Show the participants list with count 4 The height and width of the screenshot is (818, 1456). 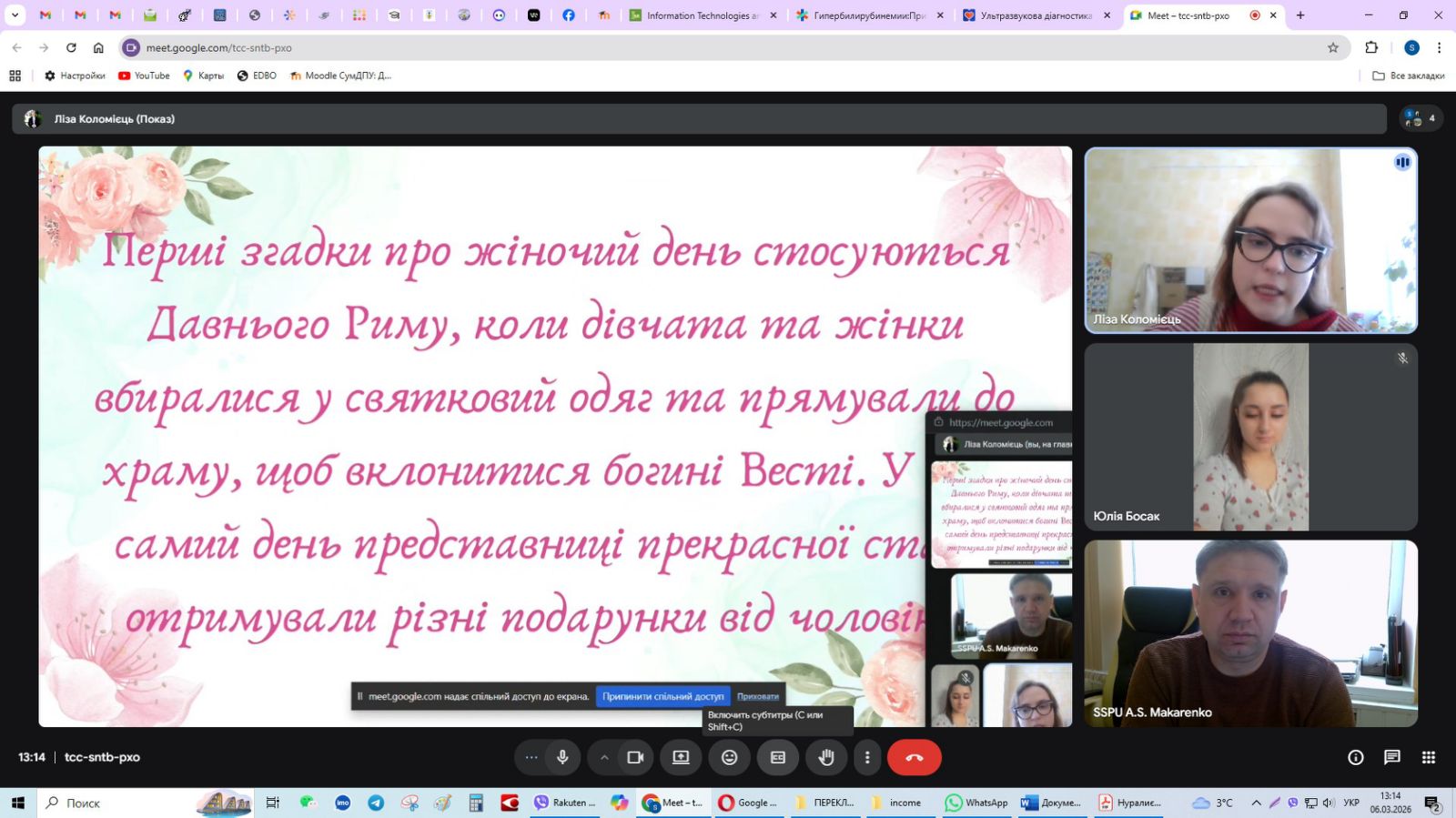point(1420,118)
